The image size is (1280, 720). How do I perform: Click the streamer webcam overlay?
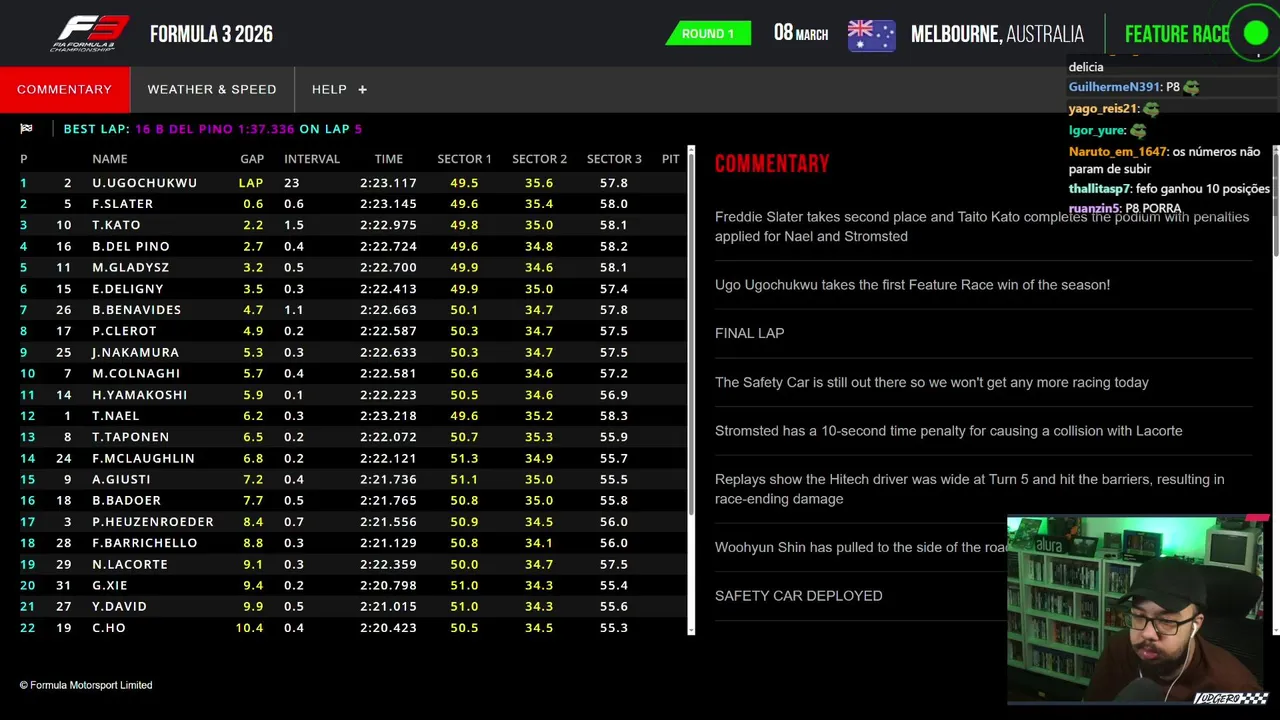1138,612
